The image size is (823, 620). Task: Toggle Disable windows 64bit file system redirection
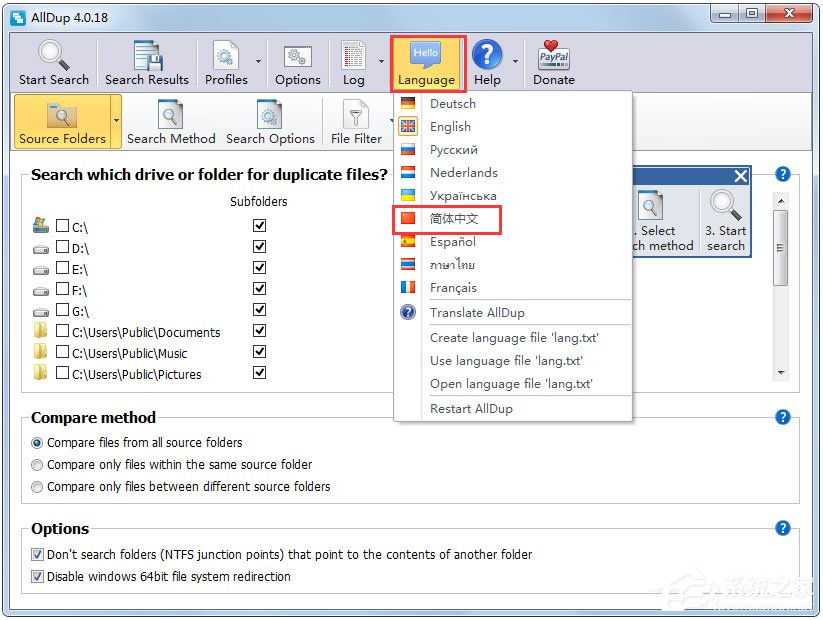click(x=38, y=577)
